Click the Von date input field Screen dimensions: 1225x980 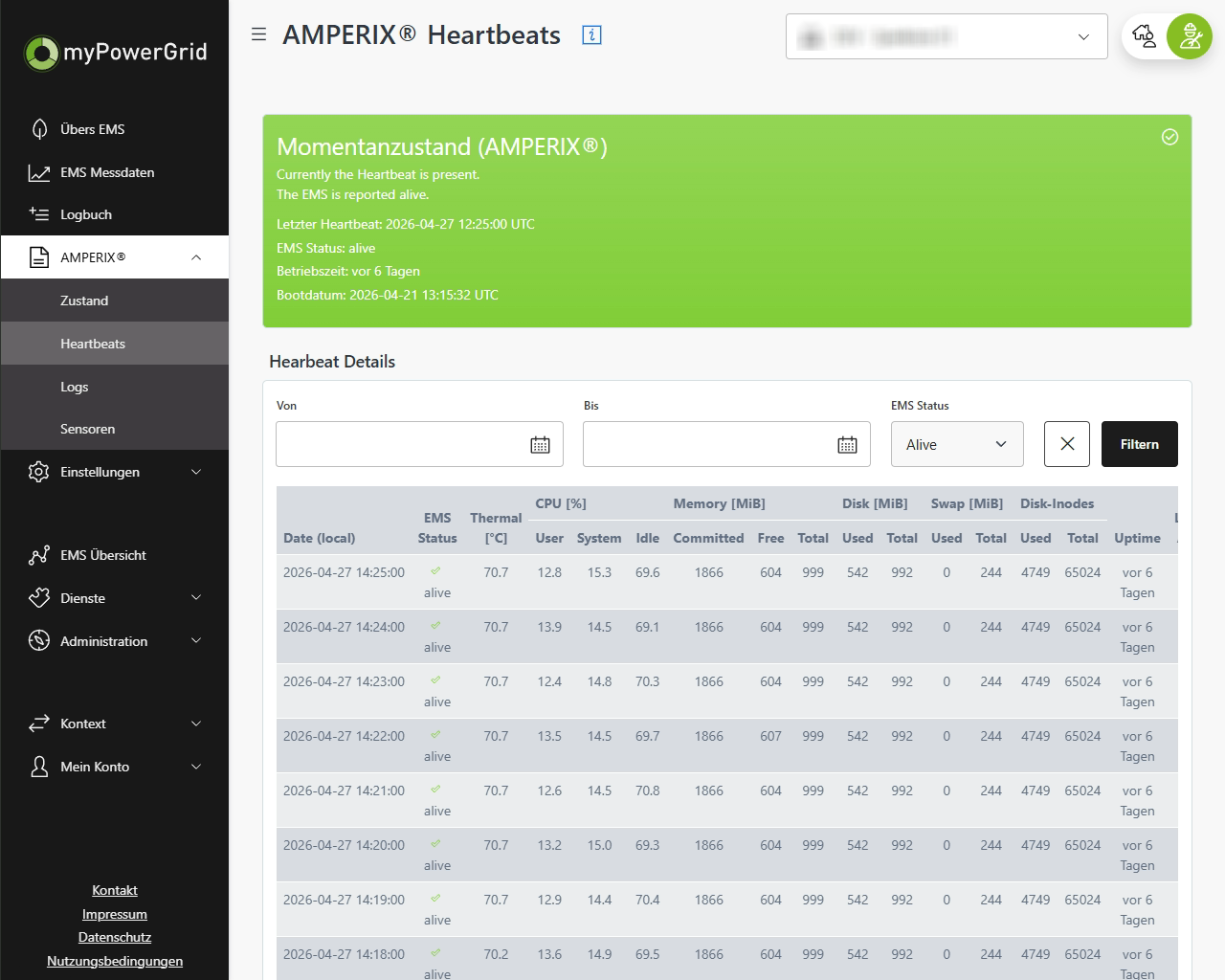(x=419, y=444)
